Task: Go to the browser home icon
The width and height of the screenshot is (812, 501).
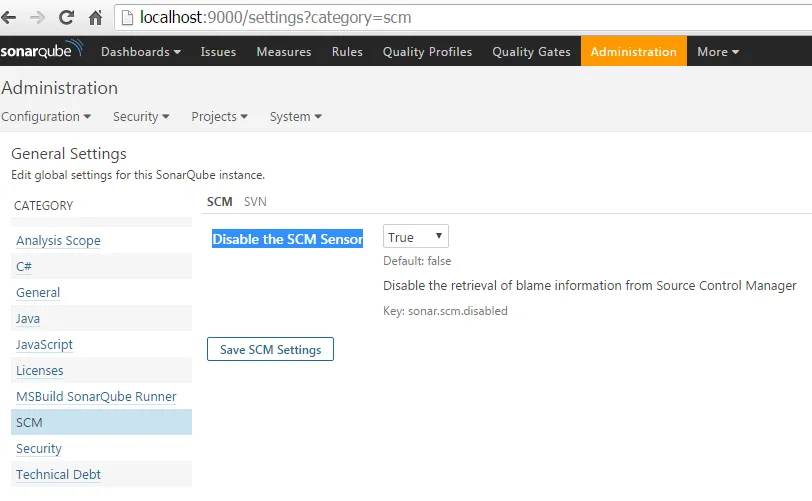Action: (95, 18)
